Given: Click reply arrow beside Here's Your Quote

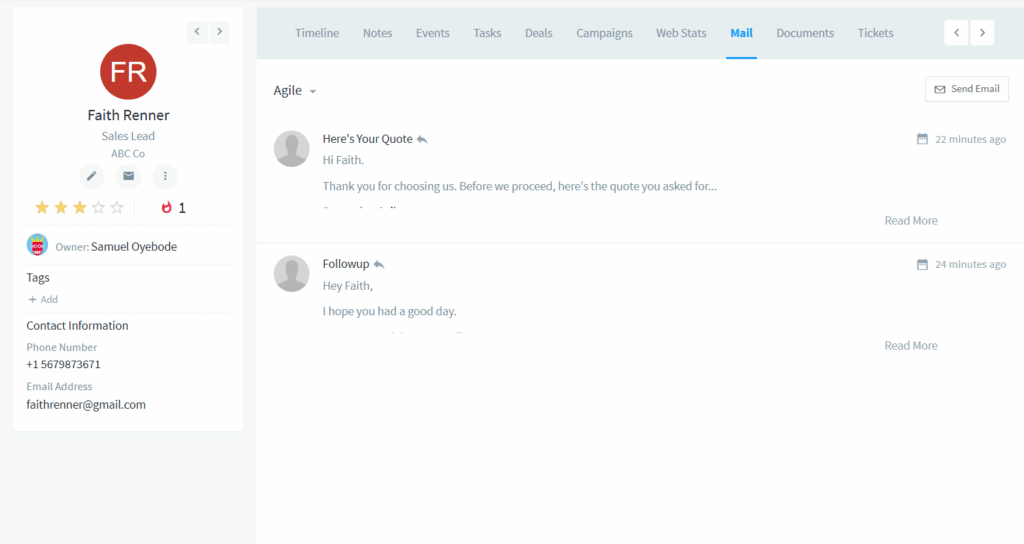Looking at the screenshot, I should [x=422, y=139].
